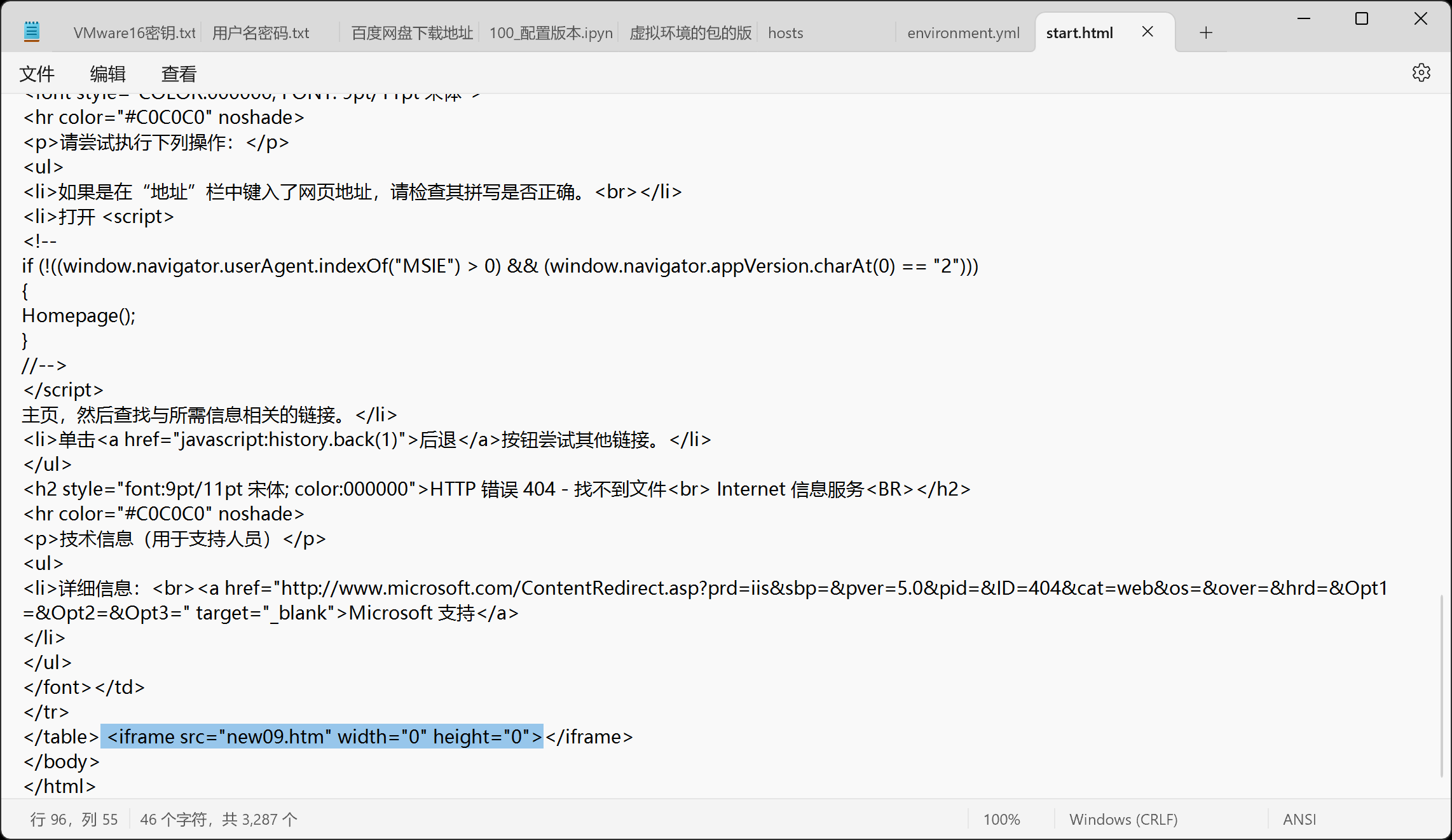Open the 文件 menu

[x=37, y=74]
